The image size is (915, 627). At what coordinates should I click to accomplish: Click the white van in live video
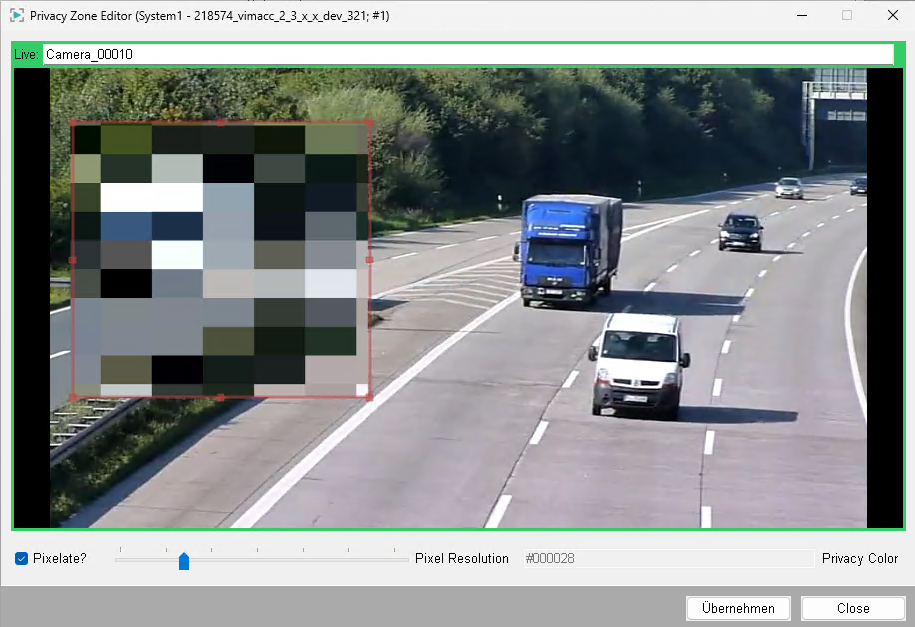638,366
